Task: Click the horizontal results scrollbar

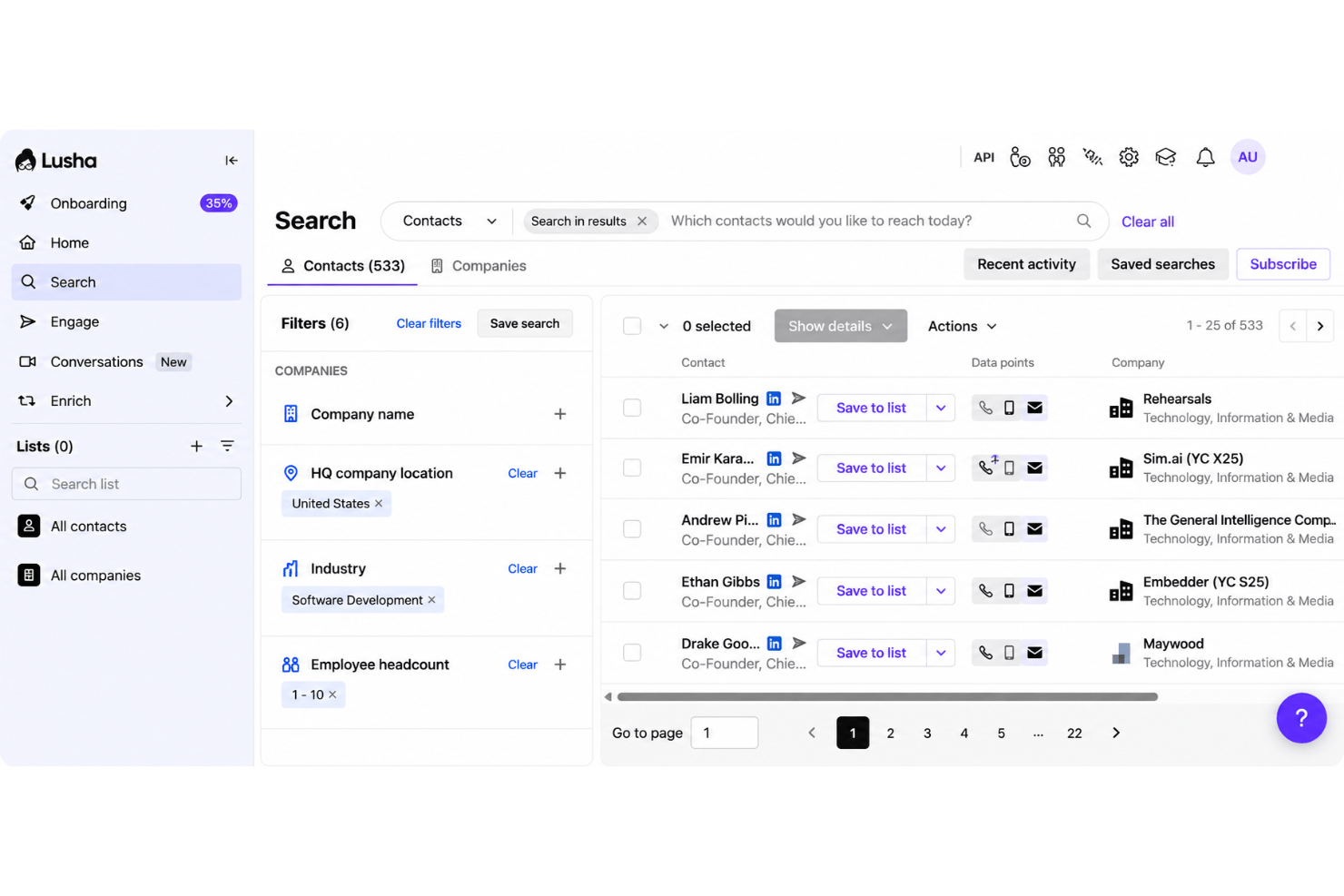Action: pyautogui.click(x=887, y=697)
